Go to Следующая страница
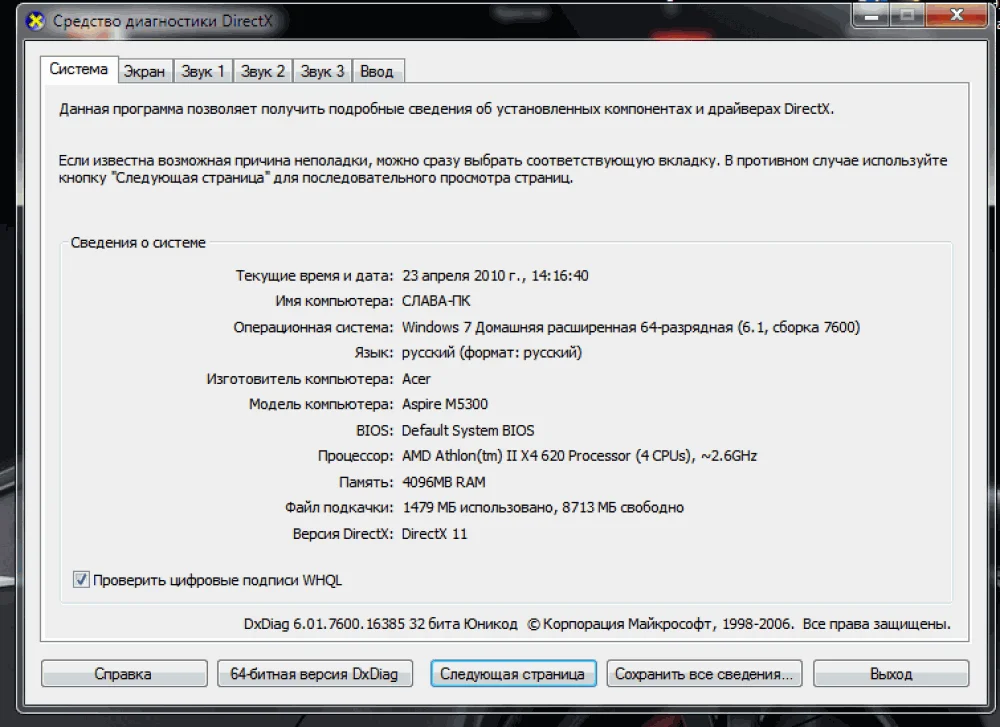Image resolution: width=1000 pixels, height=727 pixels. pyautogui.click(x=513, y=673)
